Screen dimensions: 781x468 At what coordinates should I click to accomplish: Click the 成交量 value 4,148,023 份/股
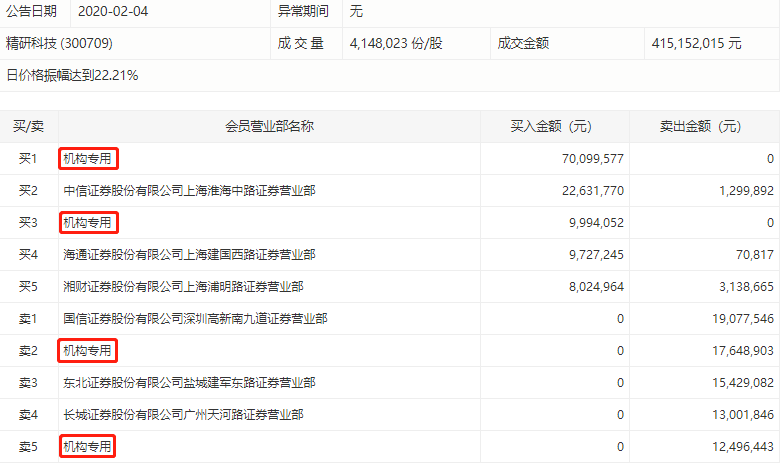click(396, 43)
